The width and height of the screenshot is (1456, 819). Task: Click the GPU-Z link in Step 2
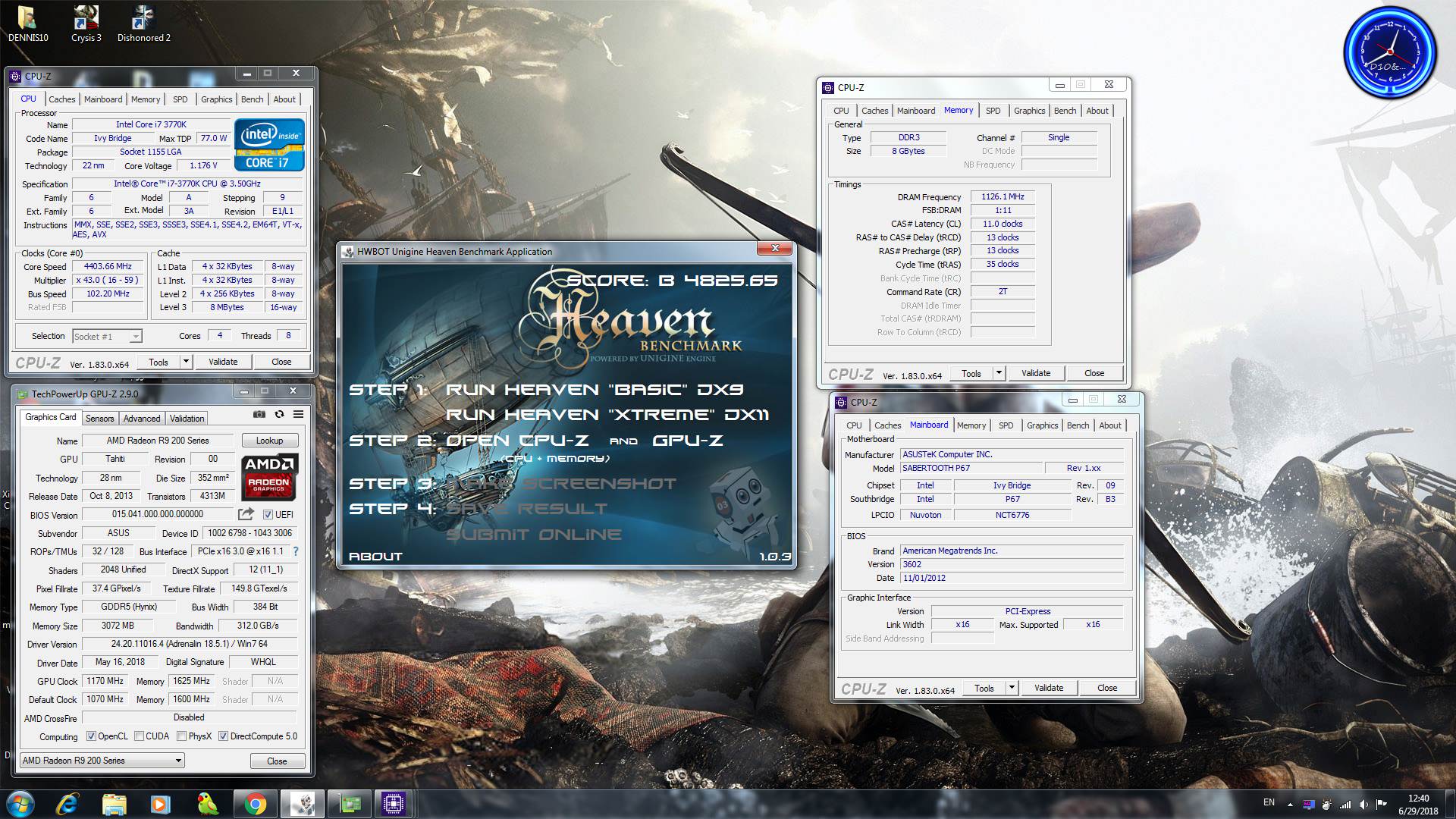coord(688,441)
